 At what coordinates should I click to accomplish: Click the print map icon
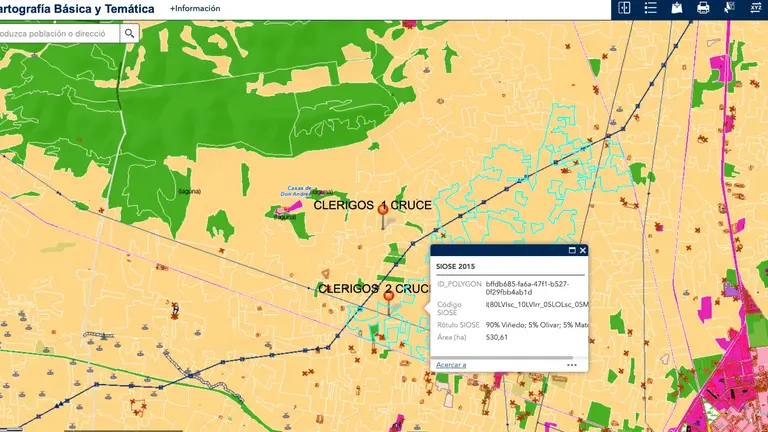(x=702, y=8)
